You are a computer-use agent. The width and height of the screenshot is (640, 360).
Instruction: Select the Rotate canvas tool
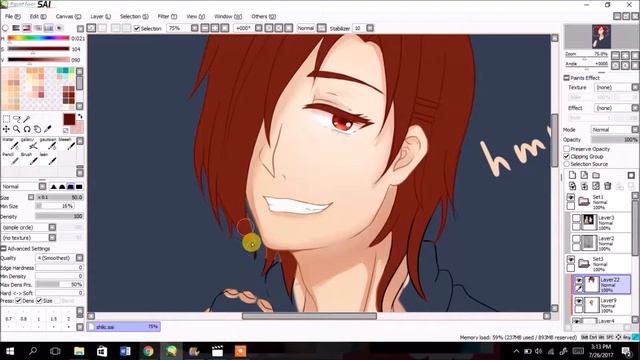tap(27, 129)
